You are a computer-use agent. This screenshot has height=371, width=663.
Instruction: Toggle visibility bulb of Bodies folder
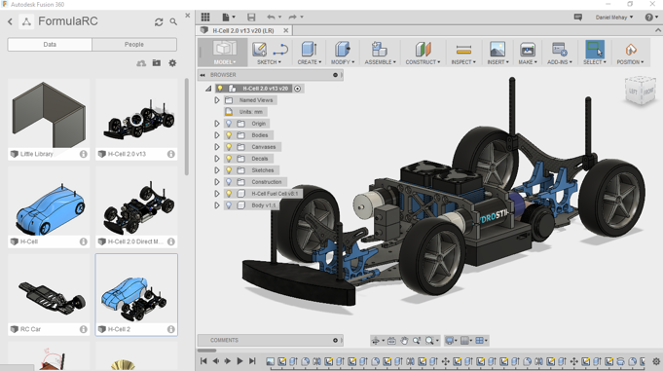tap(229, 135)
